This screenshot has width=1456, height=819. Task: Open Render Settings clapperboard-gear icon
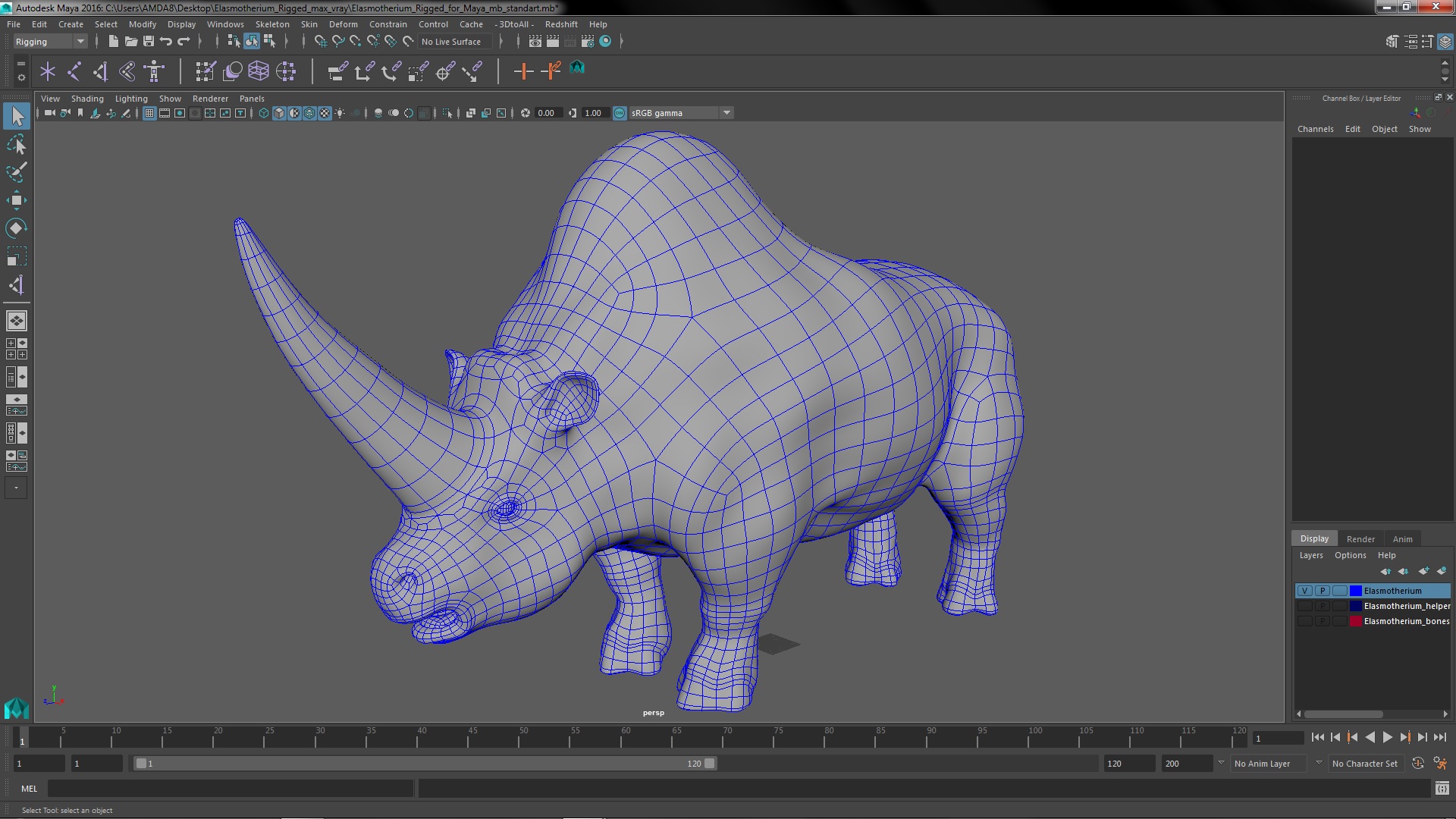[x=588, y=41]
